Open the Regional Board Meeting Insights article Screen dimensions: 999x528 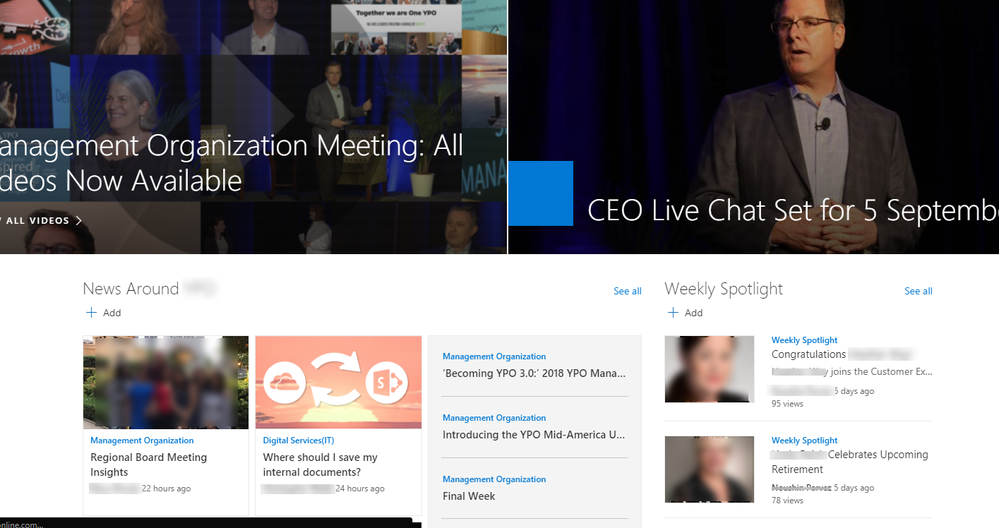click(x=148, y=464)
